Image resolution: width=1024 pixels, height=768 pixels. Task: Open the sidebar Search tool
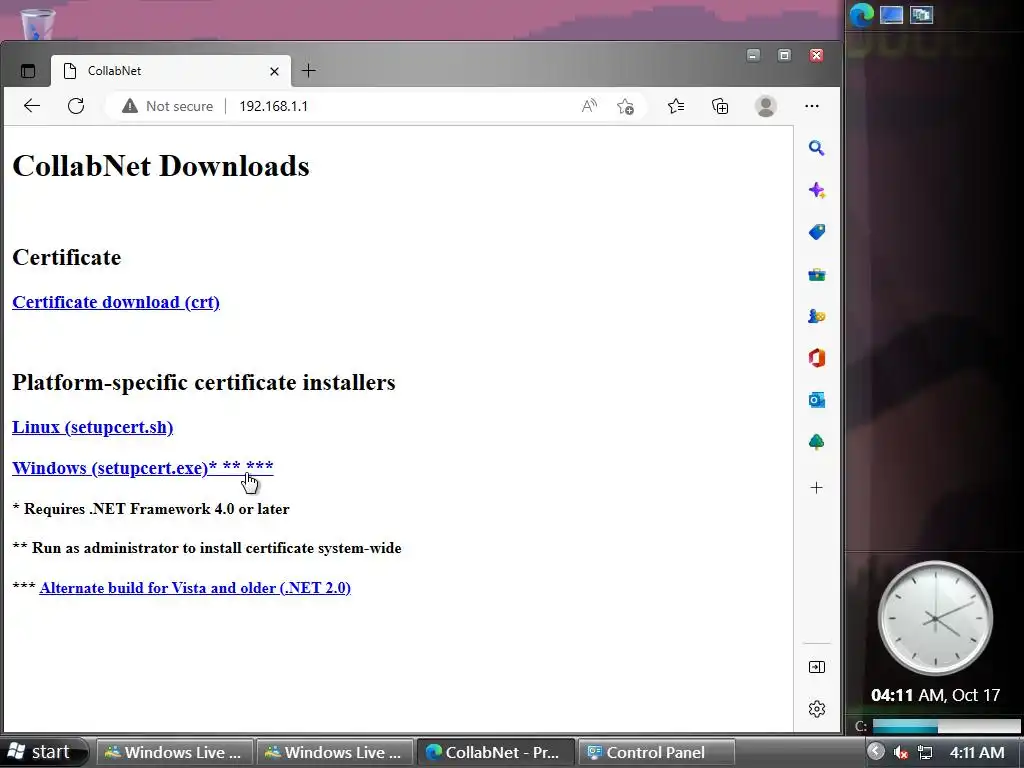(x=816, y=148)
